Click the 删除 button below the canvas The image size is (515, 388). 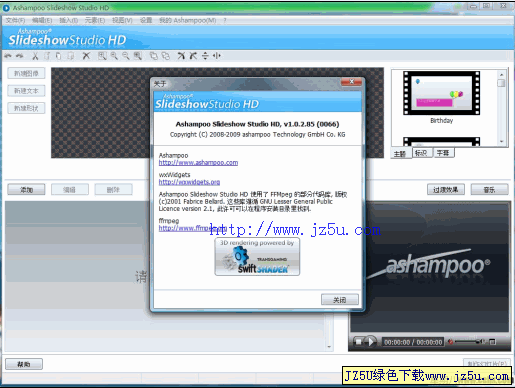pyautogui.click(x=113, y=190)
